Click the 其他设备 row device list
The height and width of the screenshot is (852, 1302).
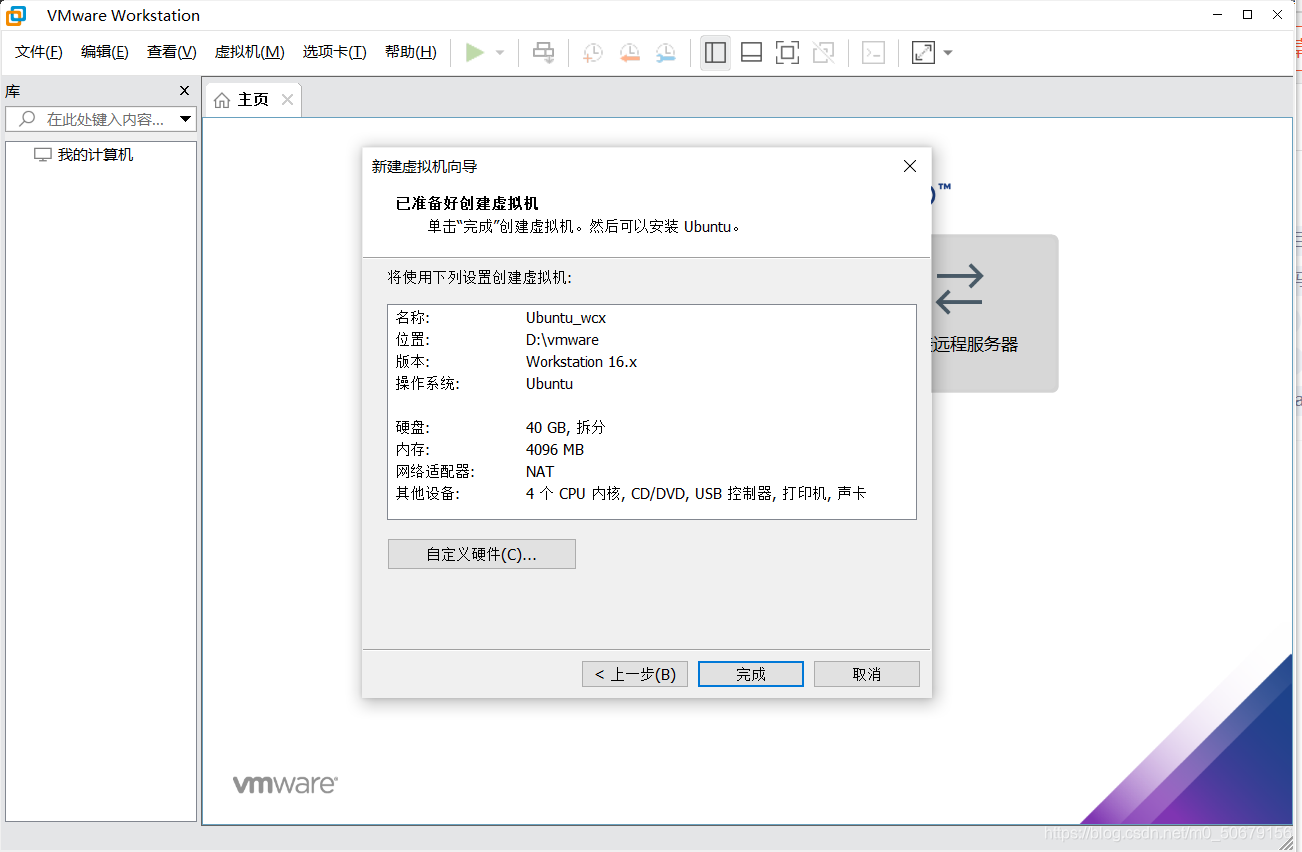(696, 494)
